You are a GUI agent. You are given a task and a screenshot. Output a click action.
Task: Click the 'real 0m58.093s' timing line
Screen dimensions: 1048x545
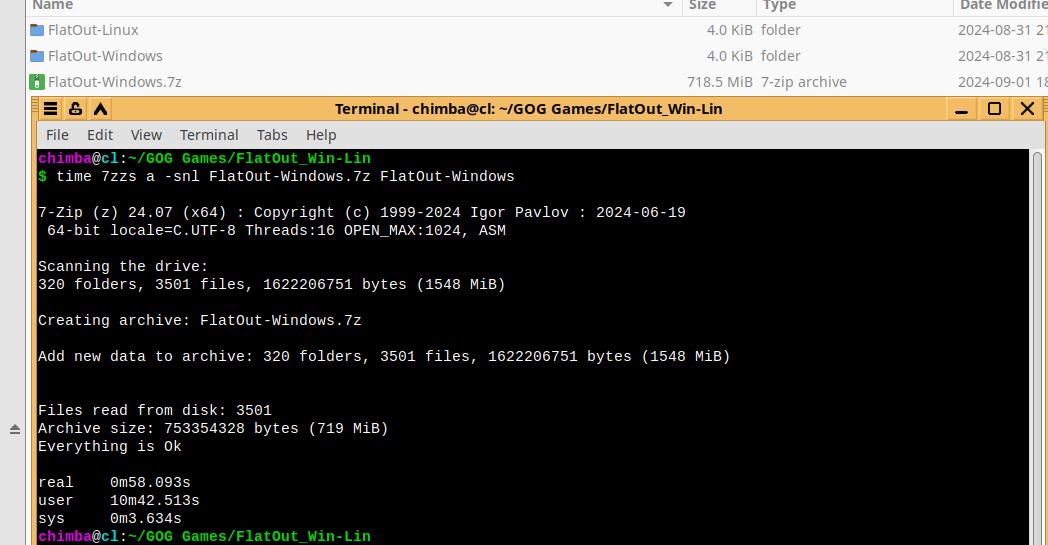tap(114, 483)
